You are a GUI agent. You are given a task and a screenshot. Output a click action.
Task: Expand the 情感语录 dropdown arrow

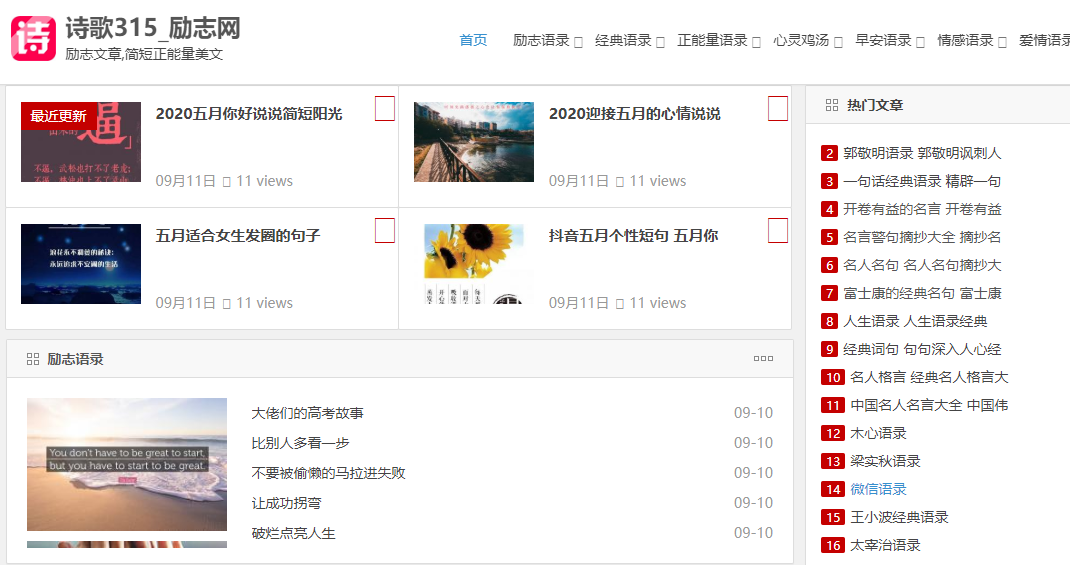tap(1002, 42)
